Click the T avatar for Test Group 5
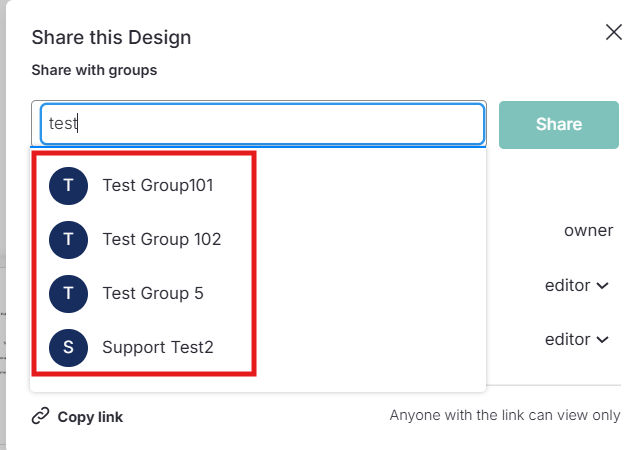636x450 pixels. [68, 293]
